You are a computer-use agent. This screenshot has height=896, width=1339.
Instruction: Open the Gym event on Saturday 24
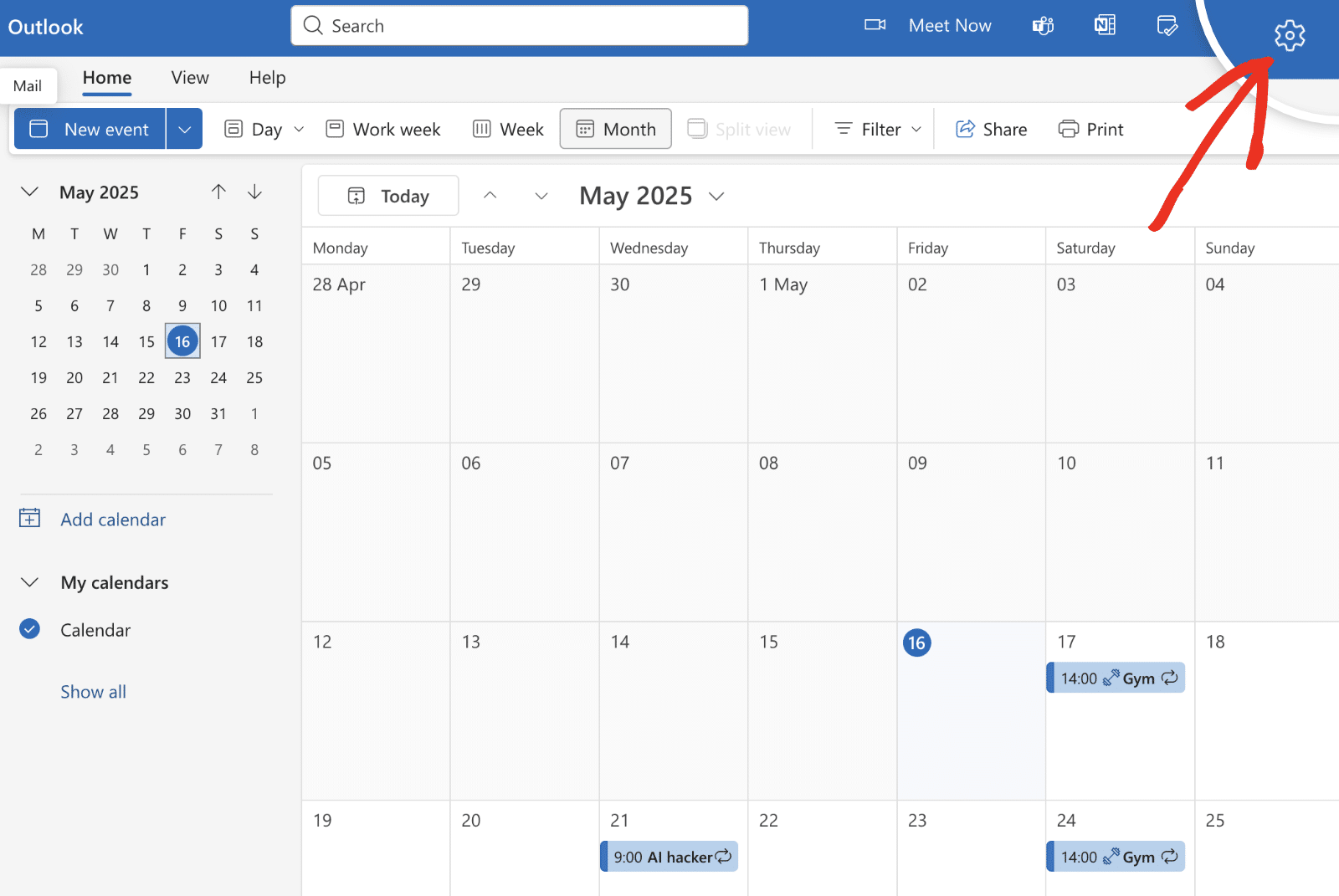(x=1116, y=857)
